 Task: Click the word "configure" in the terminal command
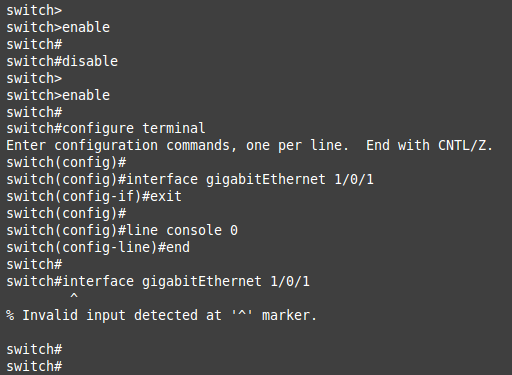coord(98,129)
